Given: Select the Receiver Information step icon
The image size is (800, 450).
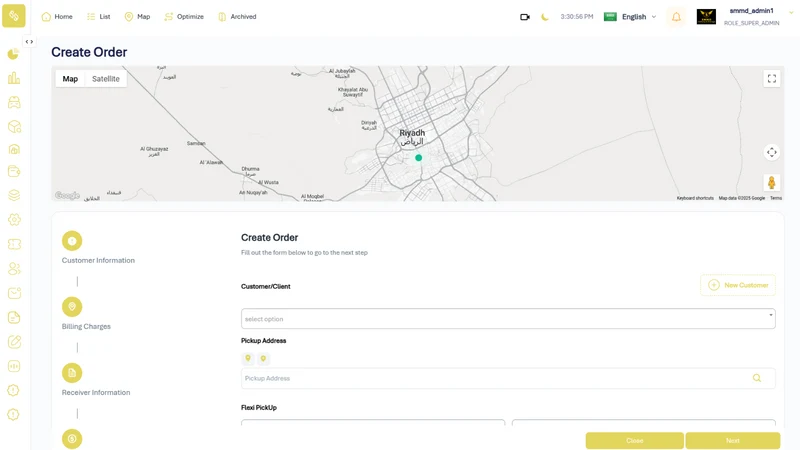Looking at the screenshot, I should click(72, 373).
